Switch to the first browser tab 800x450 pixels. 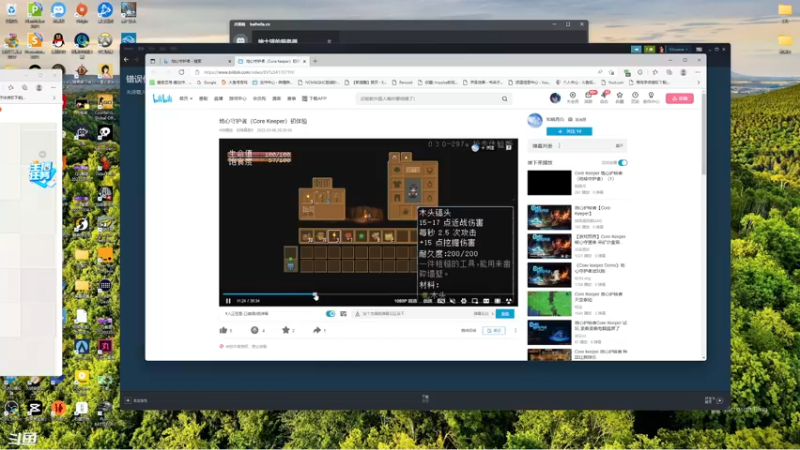[195, 61]
